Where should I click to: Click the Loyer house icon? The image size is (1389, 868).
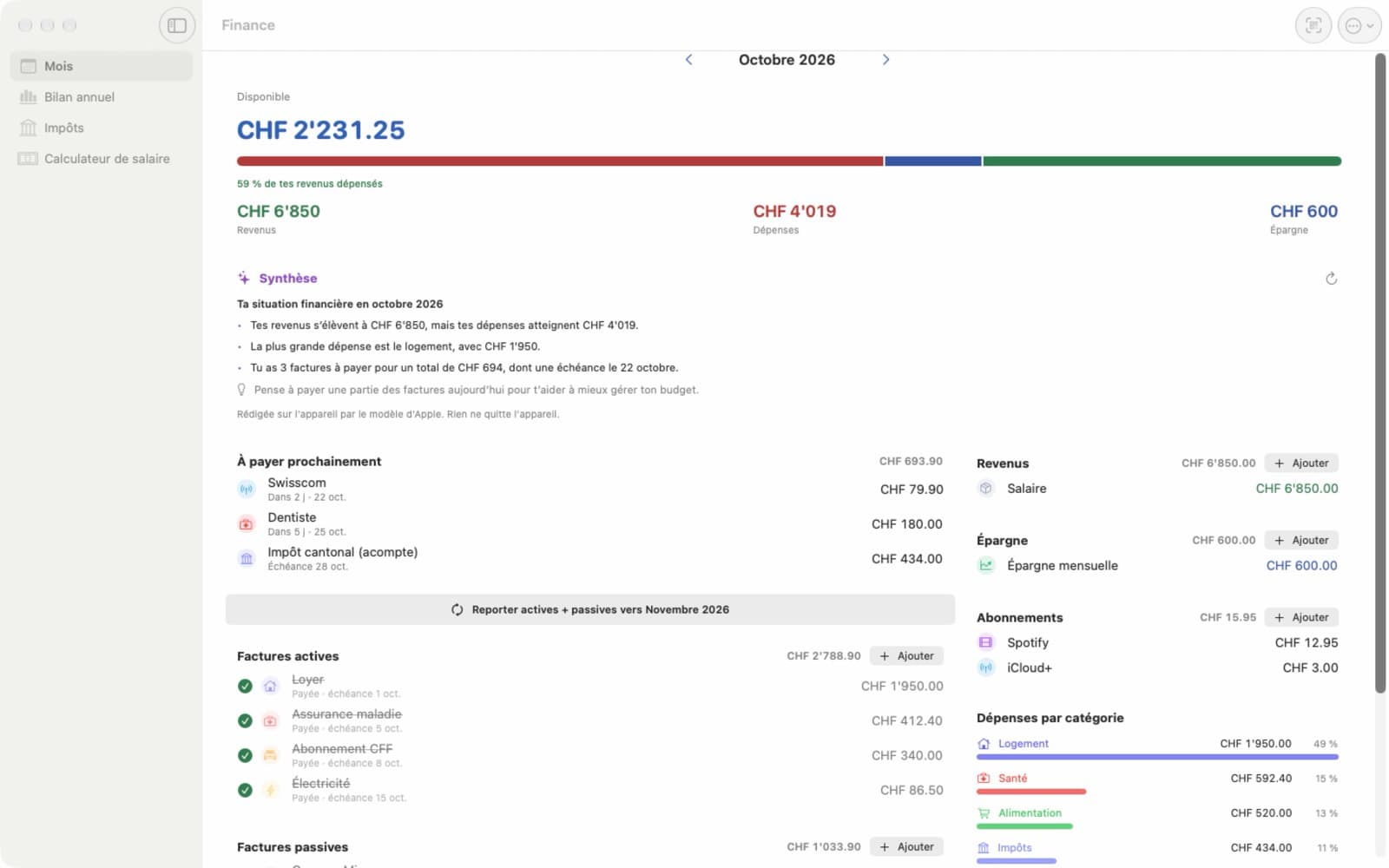271,686
